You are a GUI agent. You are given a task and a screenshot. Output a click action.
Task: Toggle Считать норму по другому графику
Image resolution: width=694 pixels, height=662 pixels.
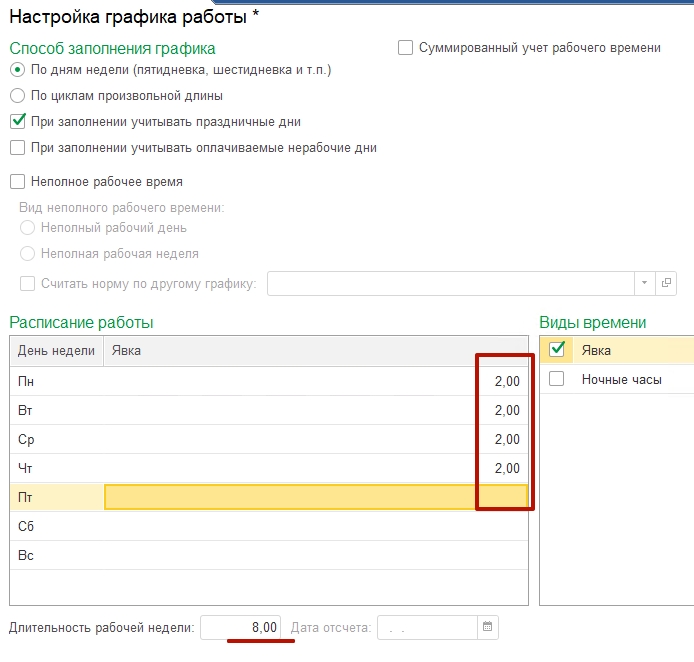click(x=27, y=283)
